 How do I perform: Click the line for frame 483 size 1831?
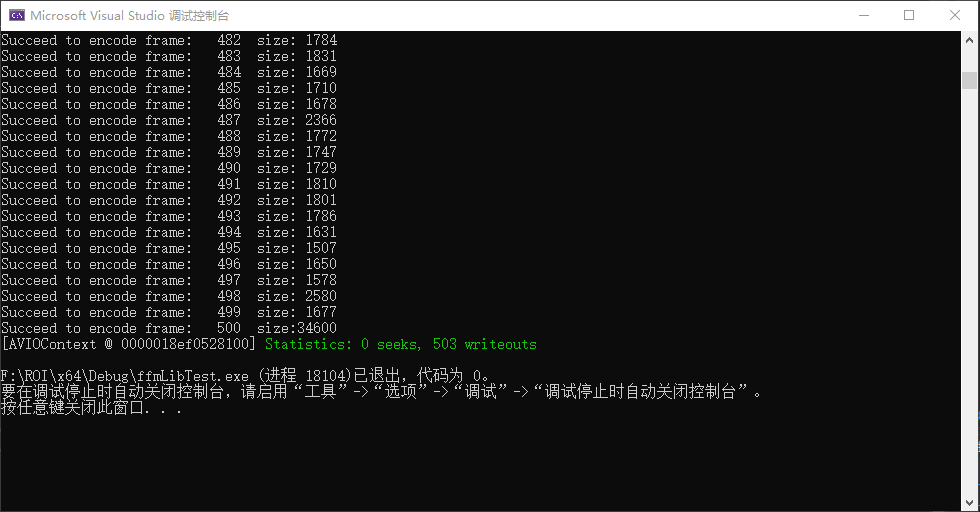[x=169, y=56]
